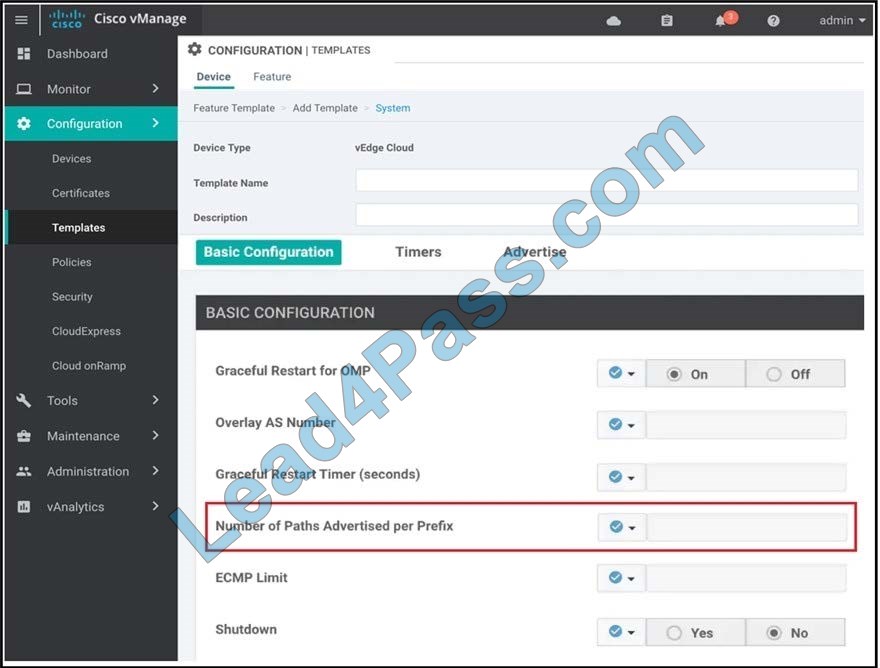This screenshot has width=880, height=668.
Task: Collapse the Configuration menu chevron
Action: 155,122
